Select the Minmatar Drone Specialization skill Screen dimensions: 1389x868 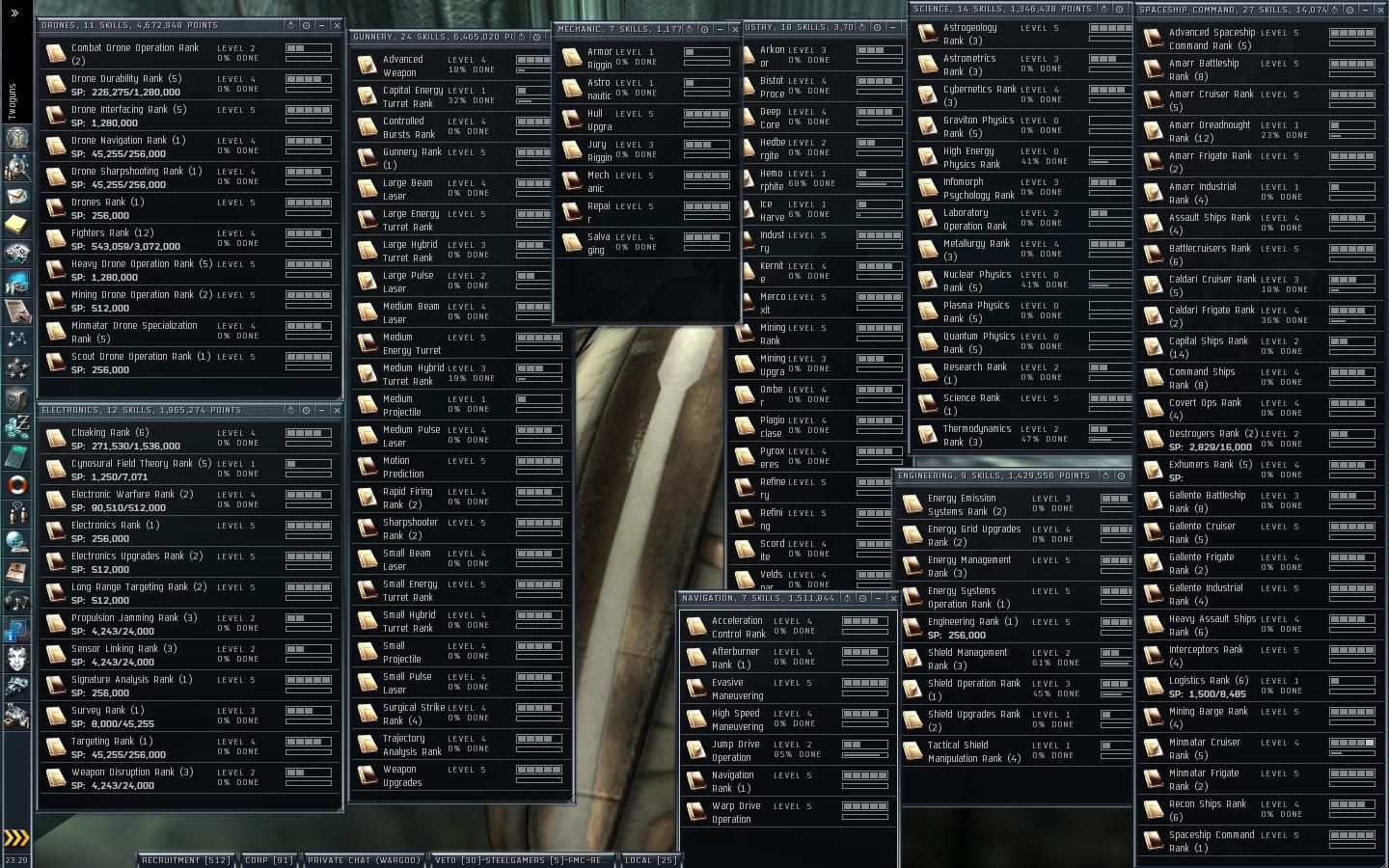[190, 332]
